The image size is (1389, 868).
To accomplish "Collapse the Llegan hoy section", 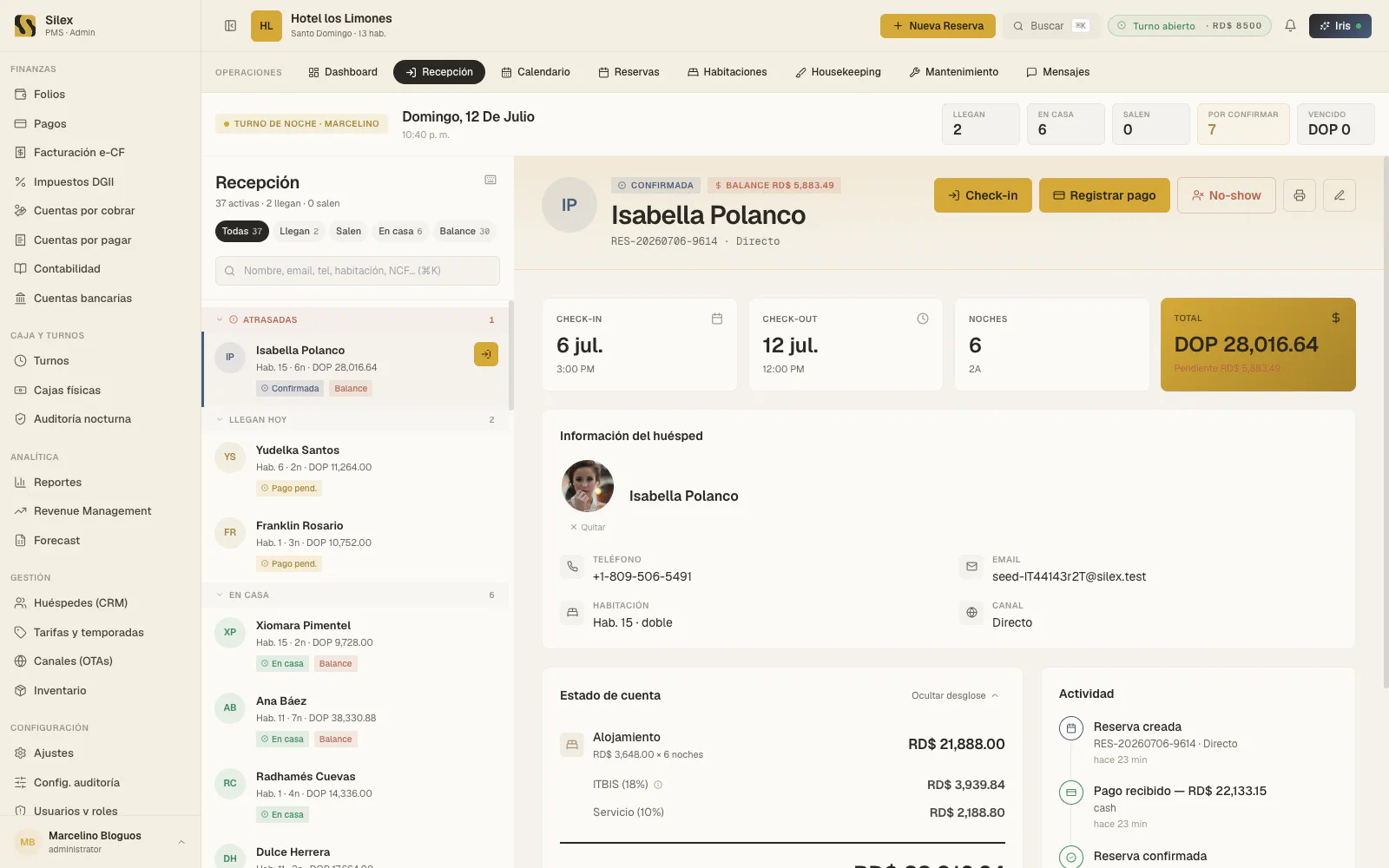I will click(x=220, y=419).
